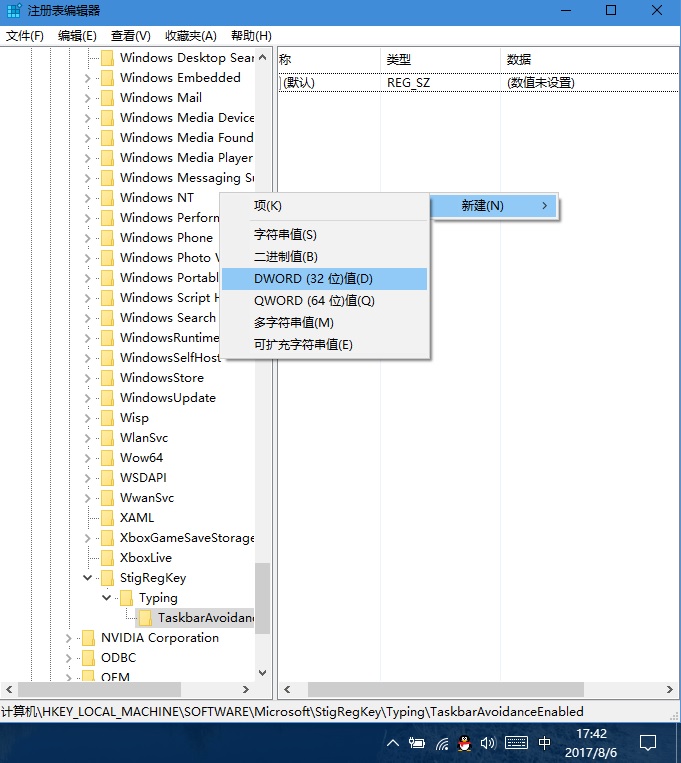Click values pane horizontal scroll right arrow
Viewport: 681px width, 763px height.
tap(670, 689)
